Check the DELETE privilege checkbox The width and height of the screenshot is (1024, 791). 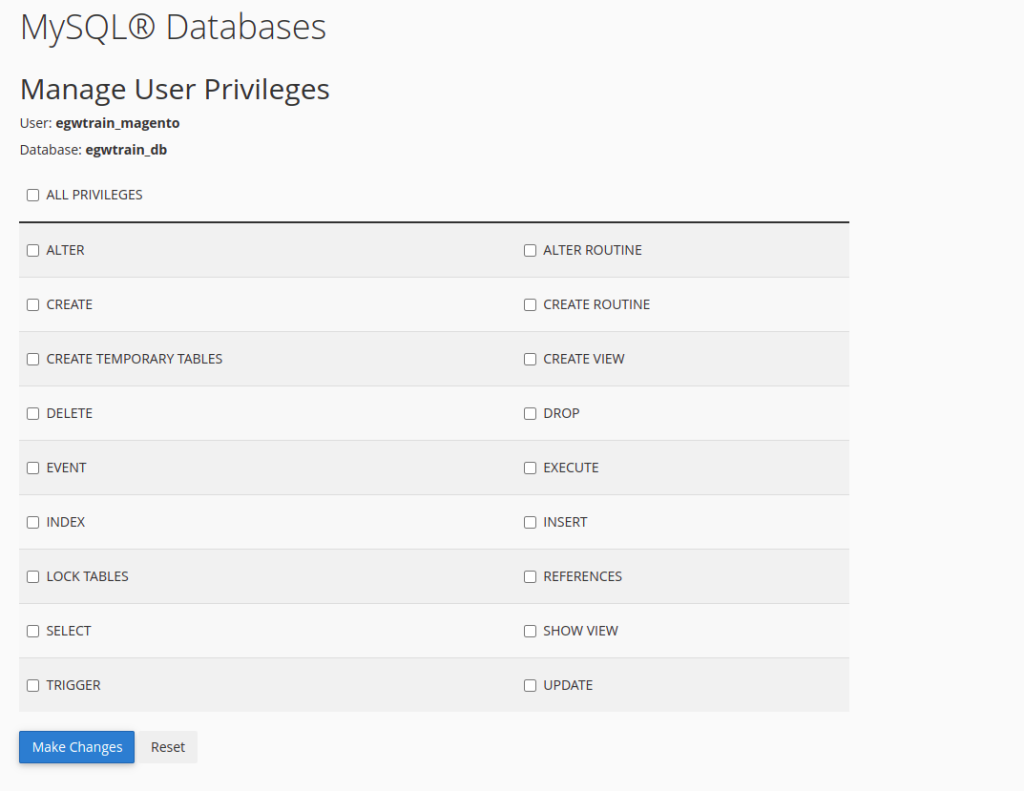33,413
